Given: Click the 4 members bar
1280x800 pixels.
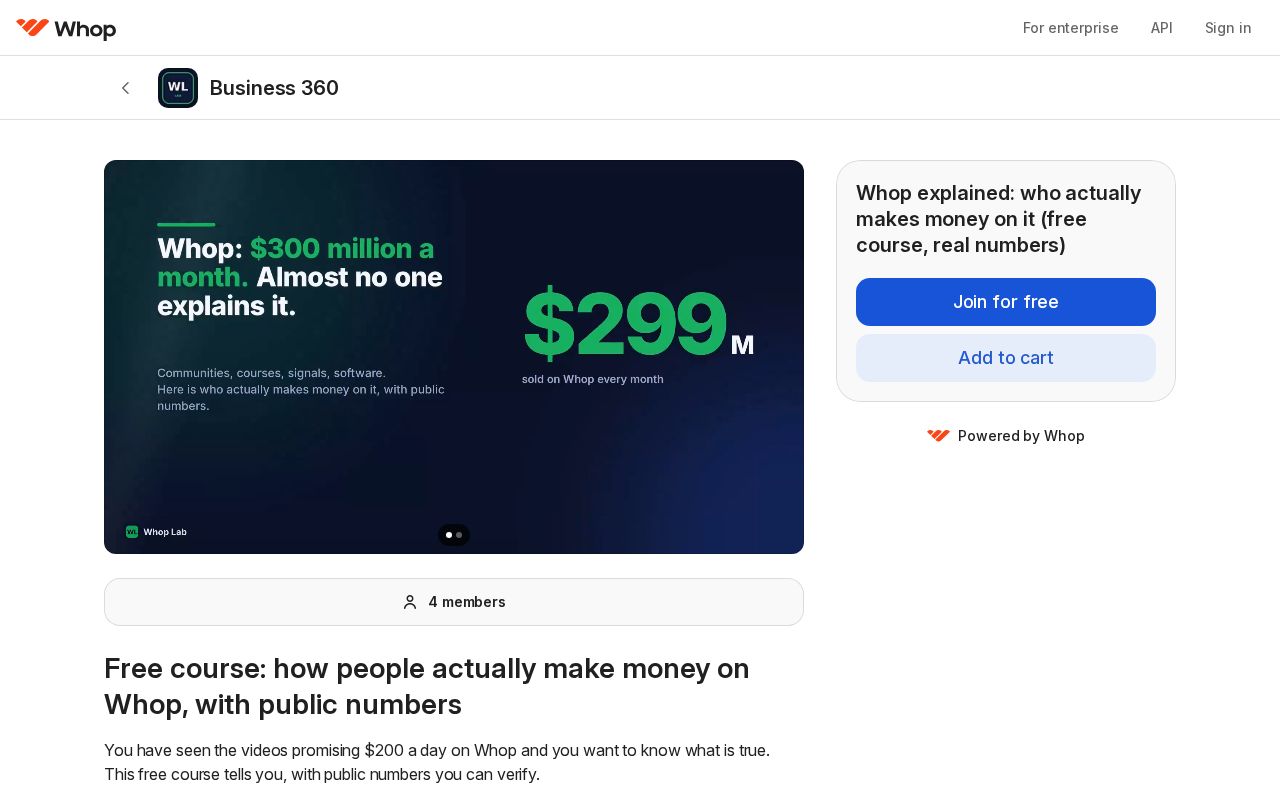Looking at the screenshot, I should click(x=454, y=602).
